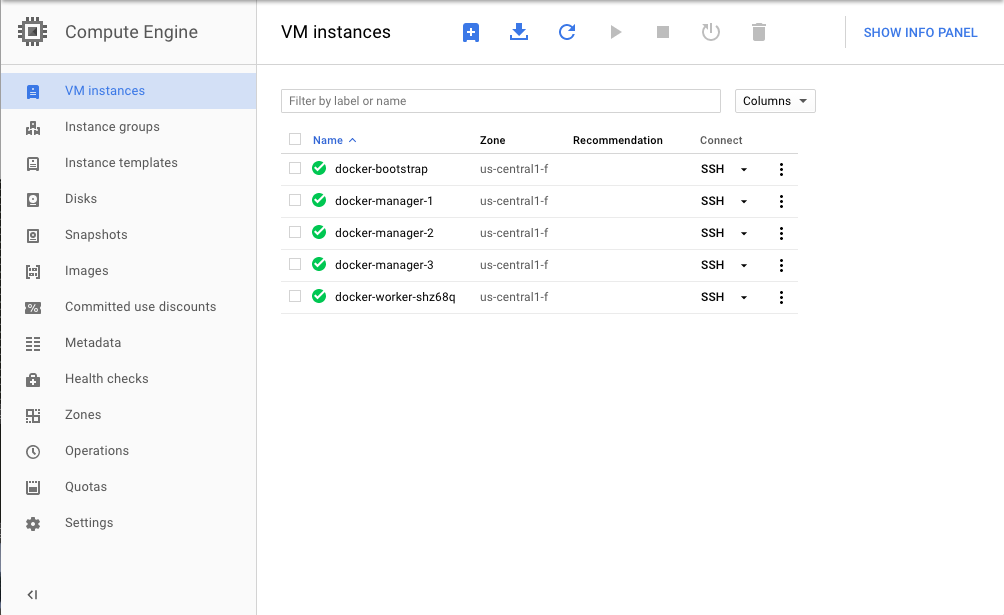Click the Disks sidebar icon
This screenshot has width=1004, height=615.
33,199
